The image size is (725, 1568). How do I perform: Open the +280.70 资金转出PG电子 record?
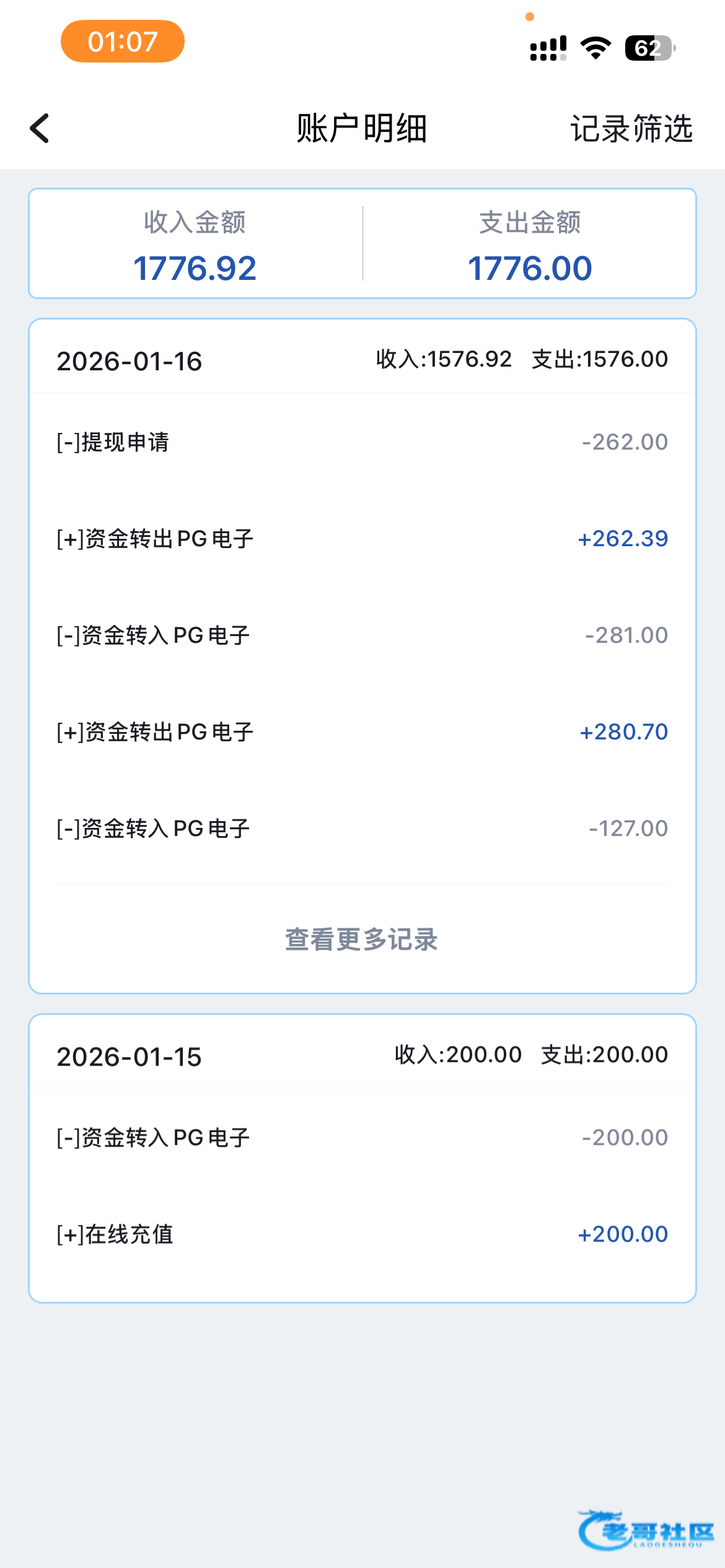(362, 732)
